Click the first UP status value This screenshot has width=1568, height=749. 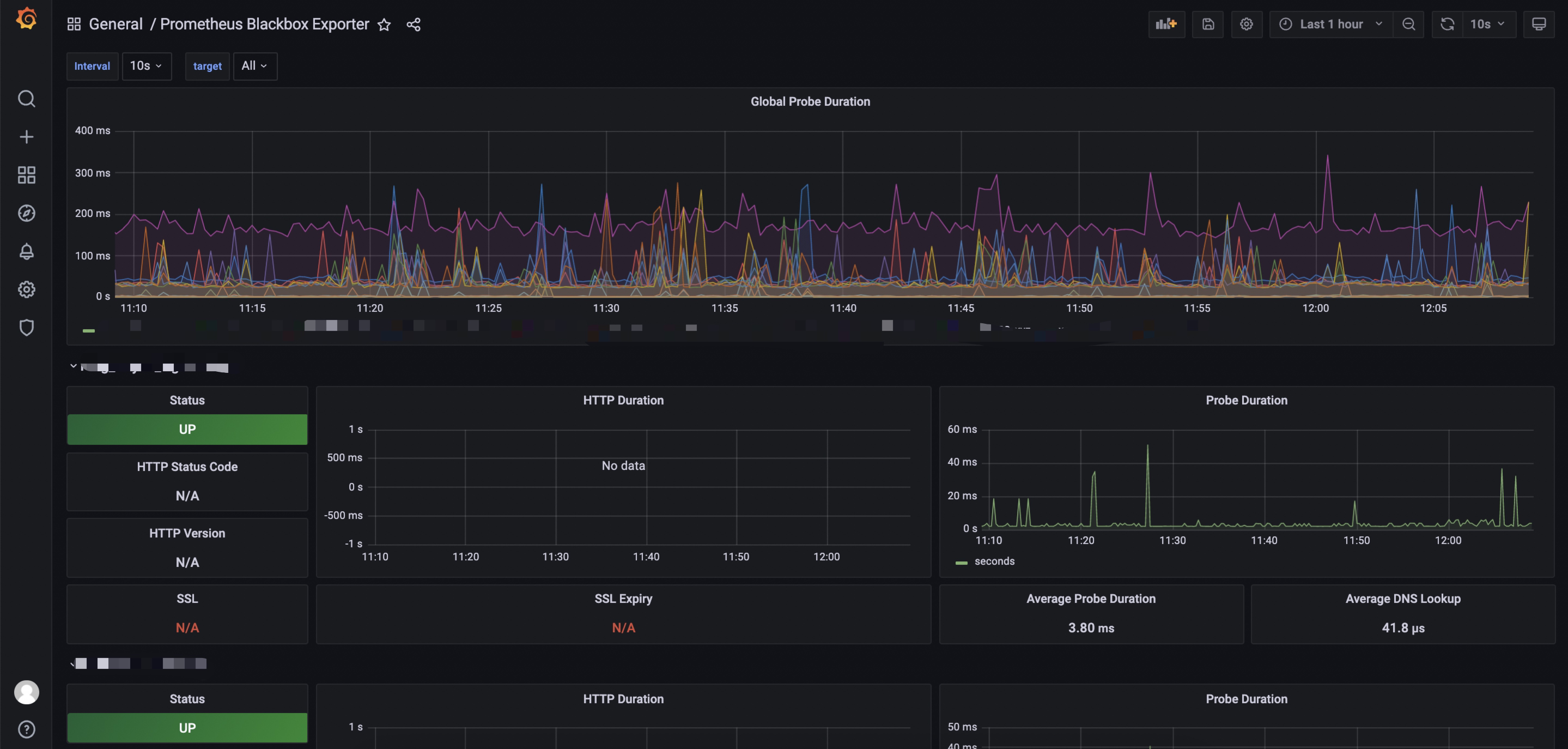pos(187,430)
